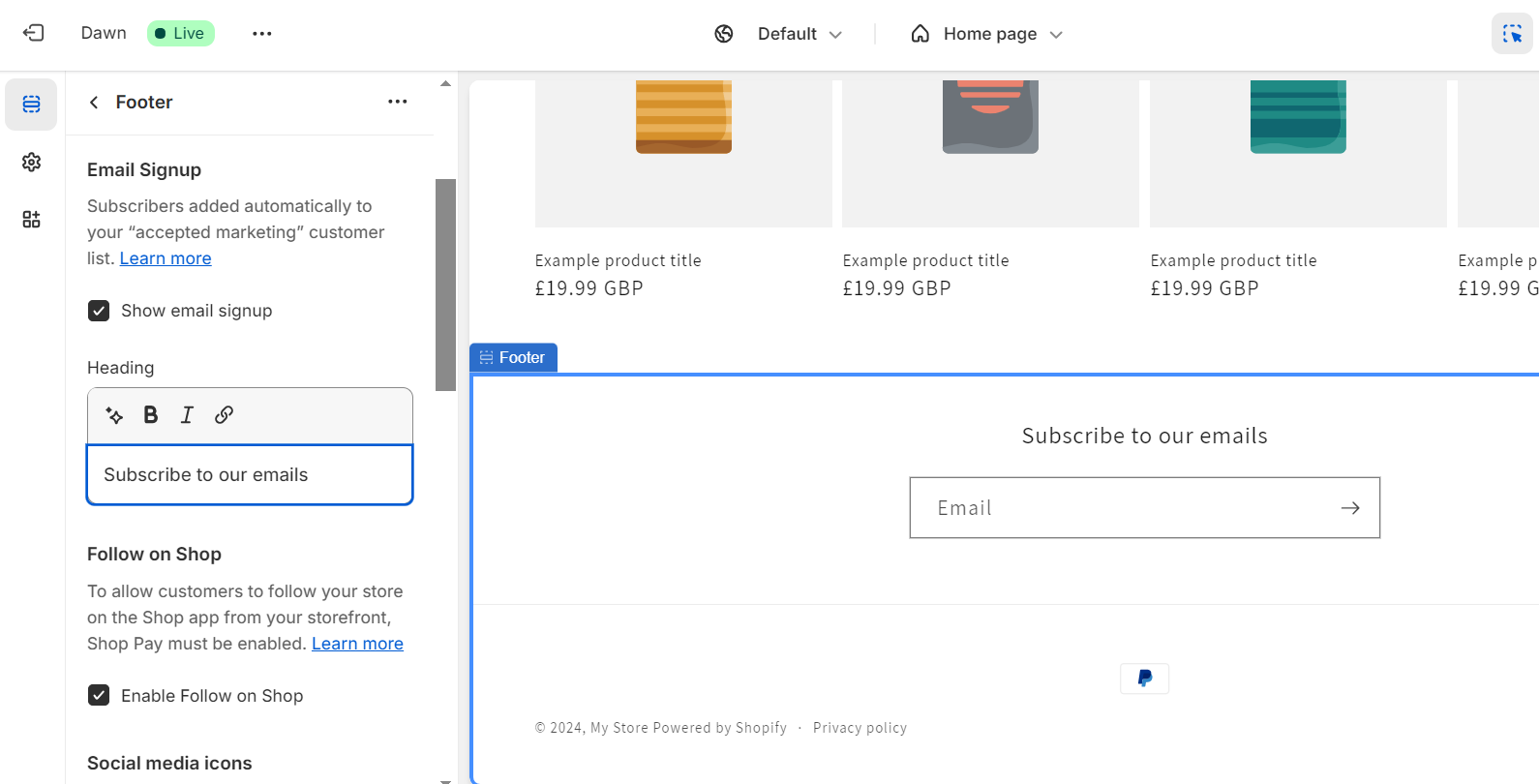The height and width of the screenshot is (784, 1539).
Task: Toggle bold formatting in Heading editor
Action: pos(151,415)
